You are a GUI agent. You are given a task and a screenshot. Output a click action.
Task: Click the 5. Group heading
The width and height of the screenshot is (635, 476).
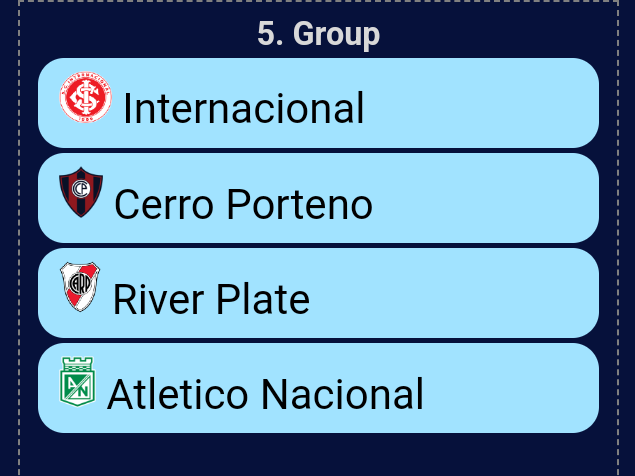pyautogui.click(x=319, y=34)
